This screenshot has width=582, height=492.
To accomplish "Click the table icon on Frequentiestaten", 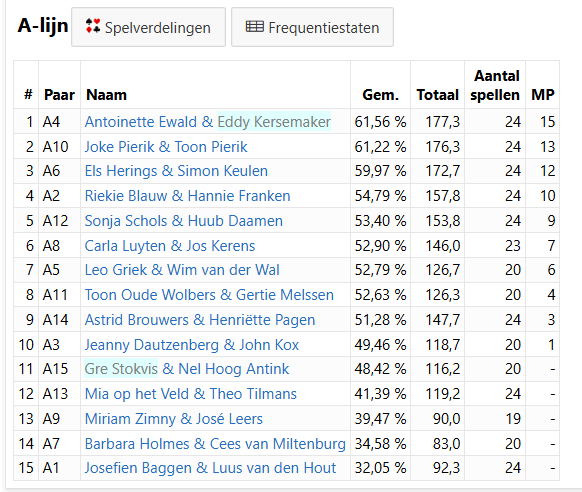I will pyautogui.click(x=255, y=27).
